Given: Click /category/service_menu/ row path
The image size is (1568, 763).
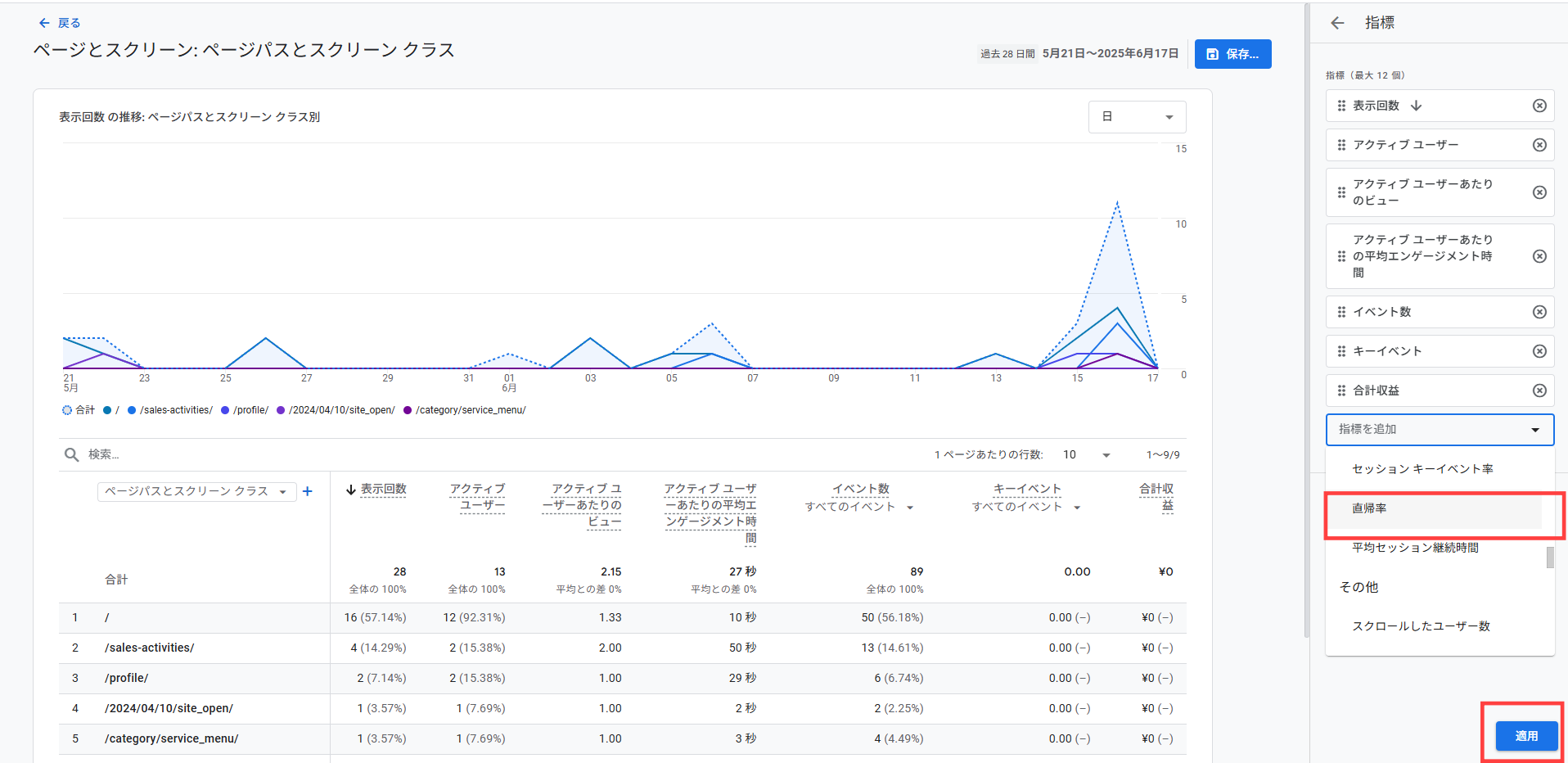Looking at the screenshot, I should pos(172,738).
